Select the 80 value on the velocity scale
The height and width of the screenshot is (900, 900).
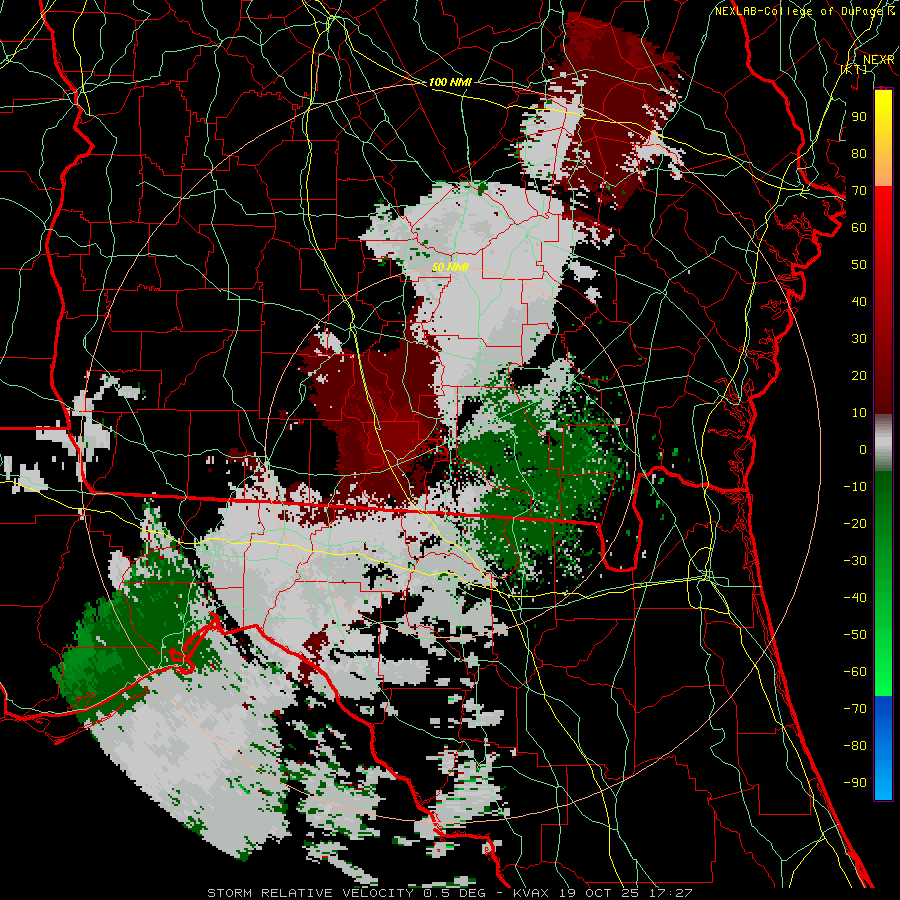point(859,153)
